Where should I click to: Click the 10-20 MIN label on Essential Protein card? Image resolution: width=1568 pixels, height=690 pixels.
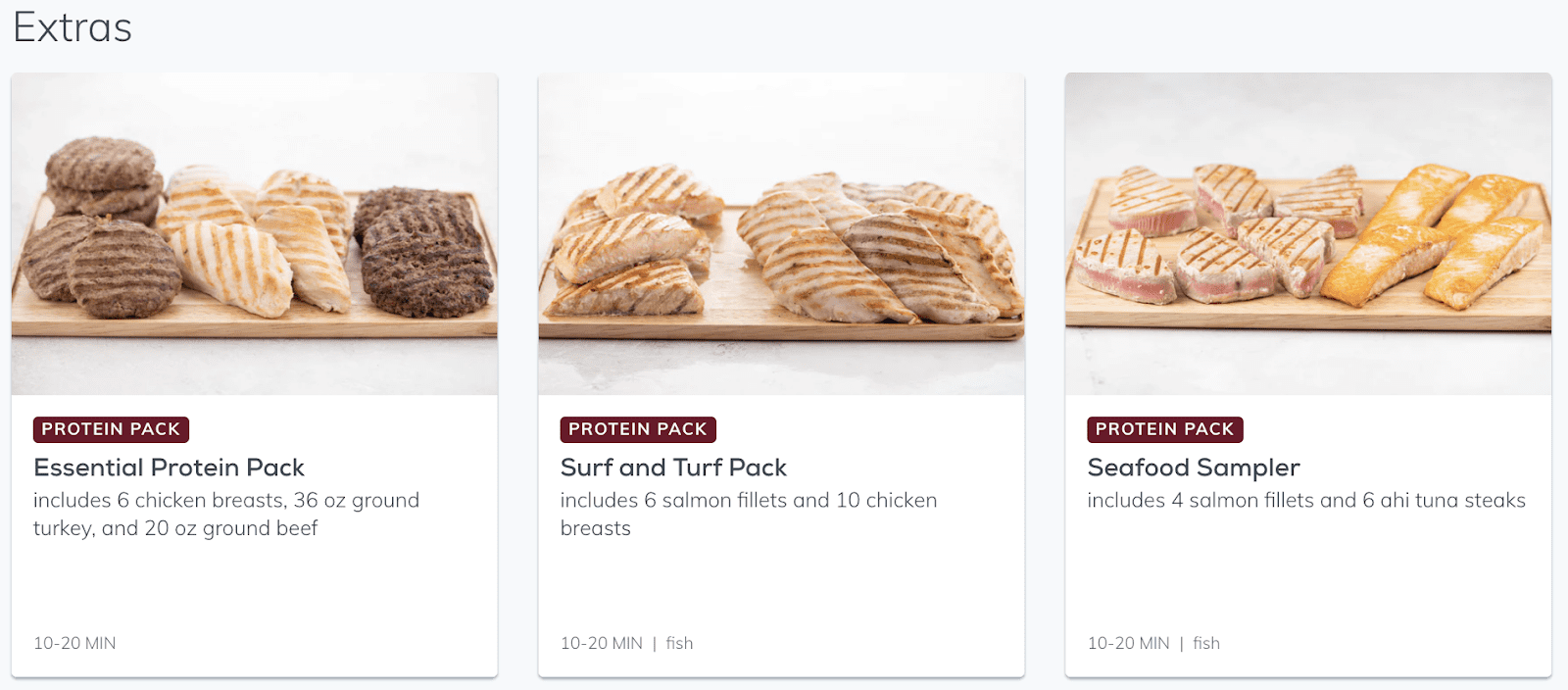coord(74,643)
